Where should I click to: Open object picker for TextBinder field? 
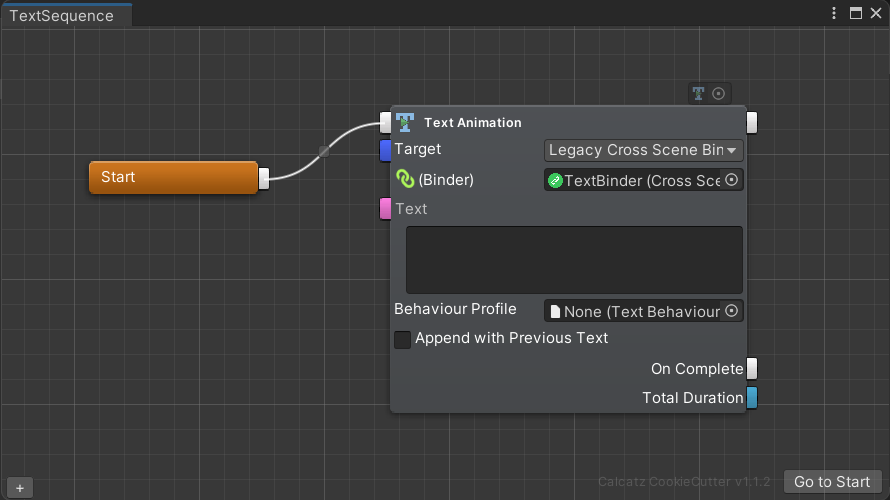point(731,180)
